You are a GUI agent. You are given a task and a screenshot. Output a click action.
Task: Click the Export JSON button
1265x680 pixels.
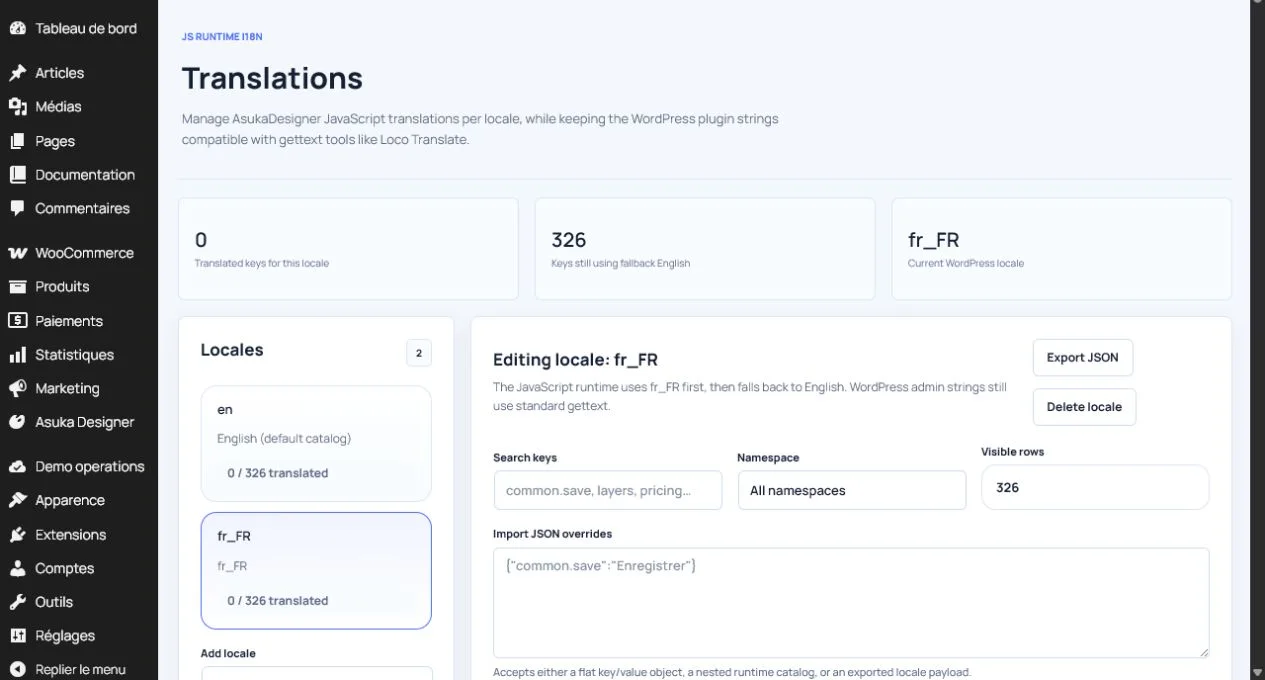click(x=1083, y=357)
